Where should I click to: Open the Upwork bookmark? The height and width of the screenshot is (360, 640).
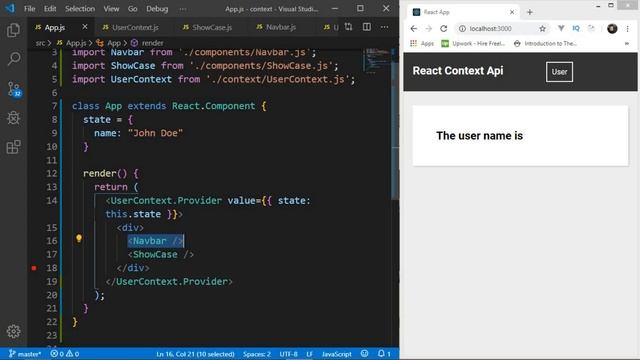[x=473, y=43]
